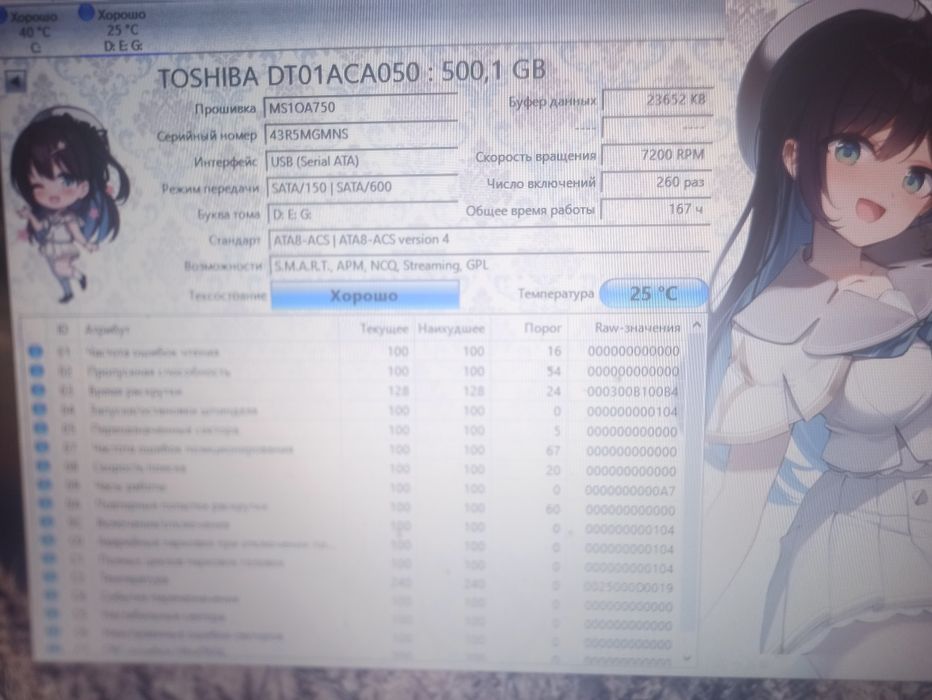Click the firmware field MS1OA750
Image resolution: width=932 pixels, height=700 pixels.
click(x=360, y=108)
